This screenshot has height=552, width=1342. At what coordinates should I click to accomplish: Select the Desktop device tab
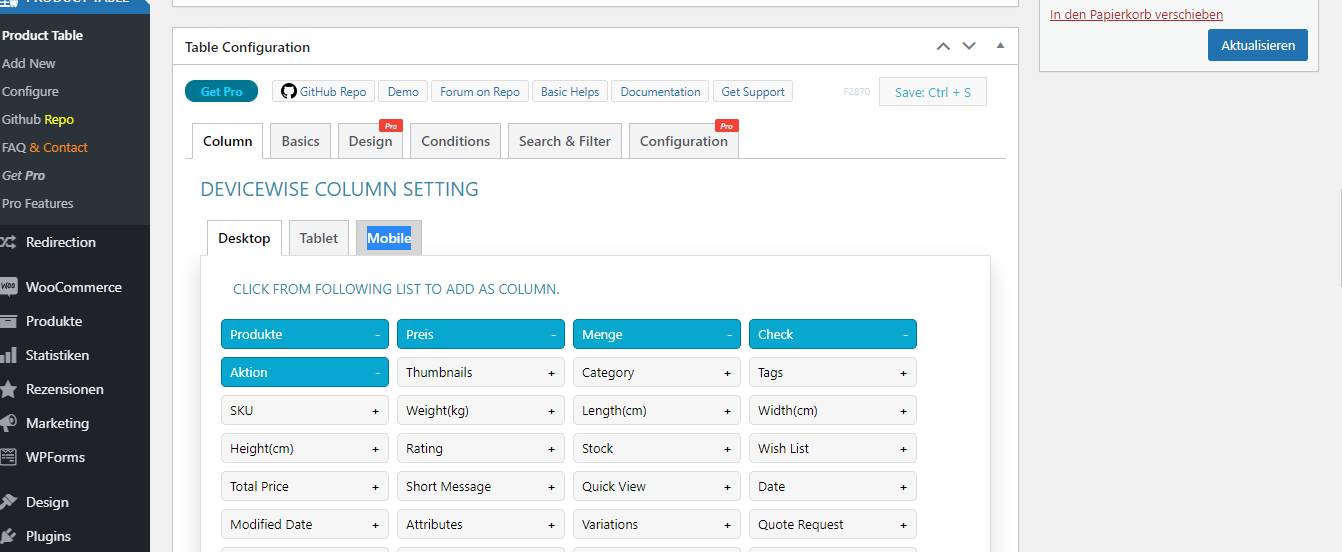point(244,238)
